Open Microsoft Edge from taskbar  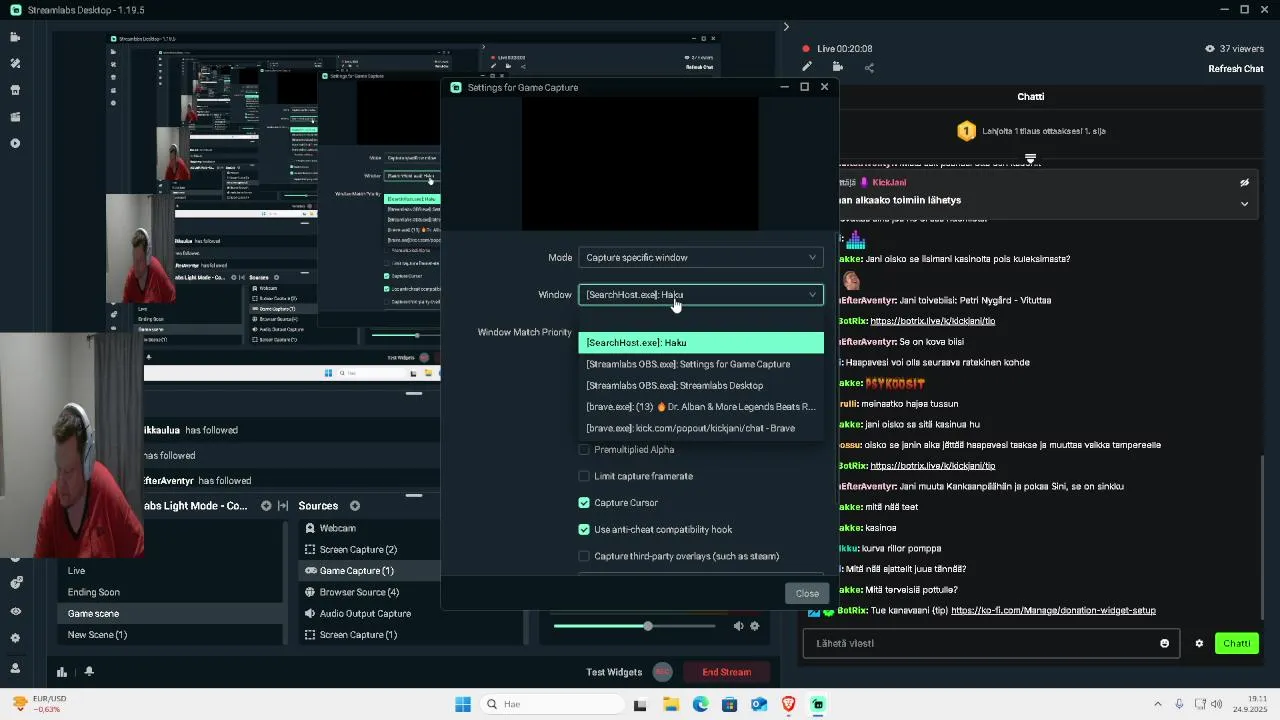pyautogui.click(x=700, y=704)
